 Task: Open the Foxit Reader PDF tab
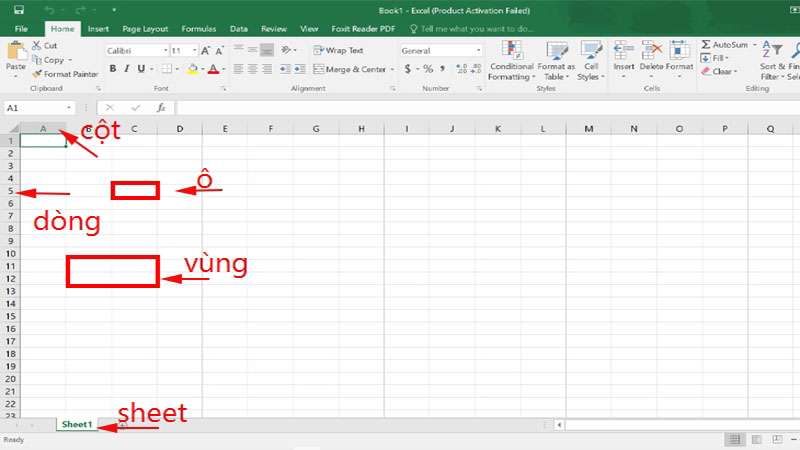363,29
